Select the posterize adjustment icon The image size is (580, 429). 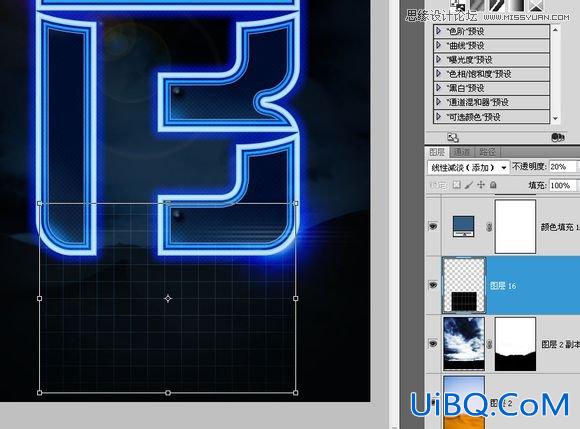coord(476,5)
